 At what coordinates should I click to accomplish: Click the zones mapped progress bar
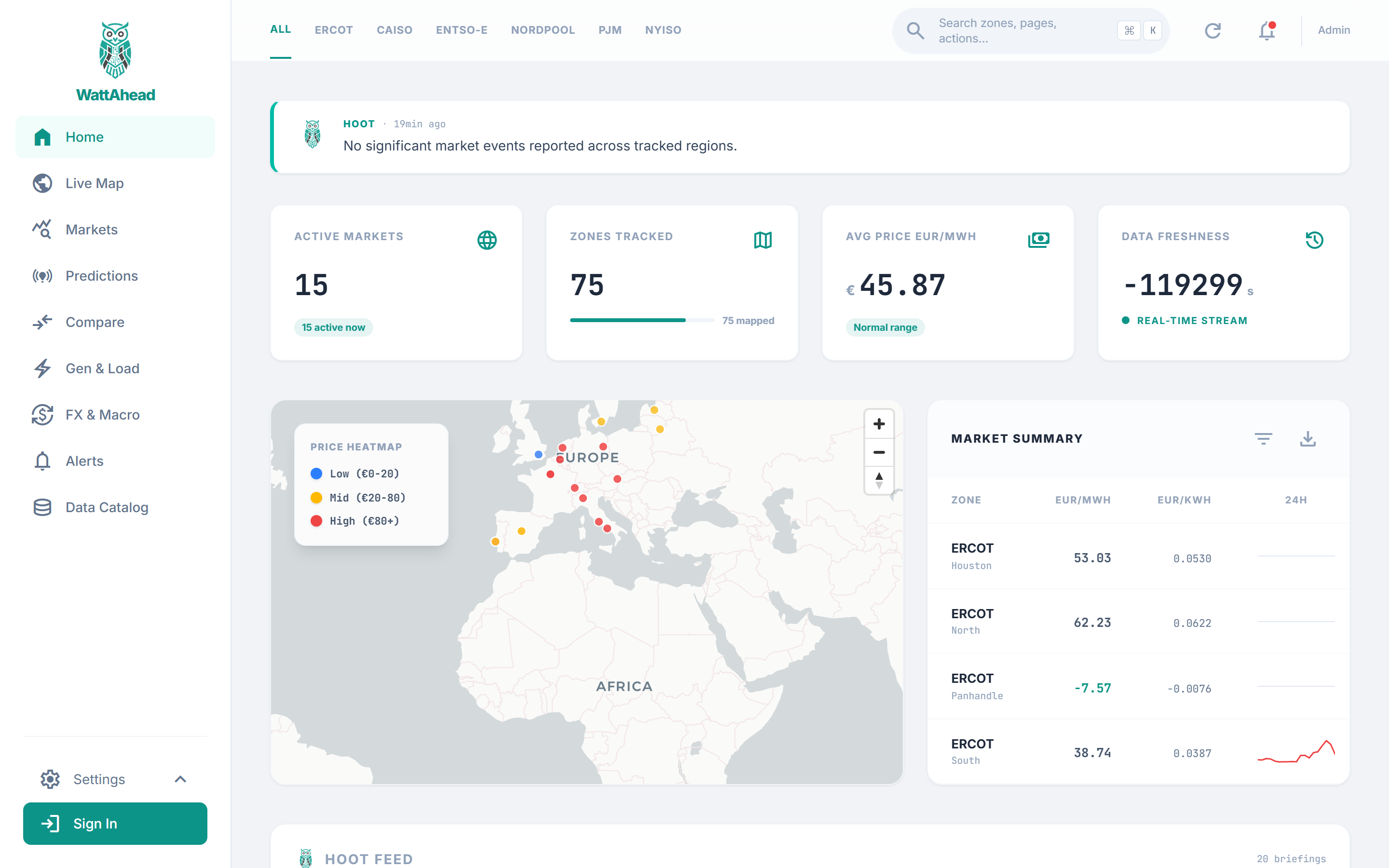click(642, 320)
